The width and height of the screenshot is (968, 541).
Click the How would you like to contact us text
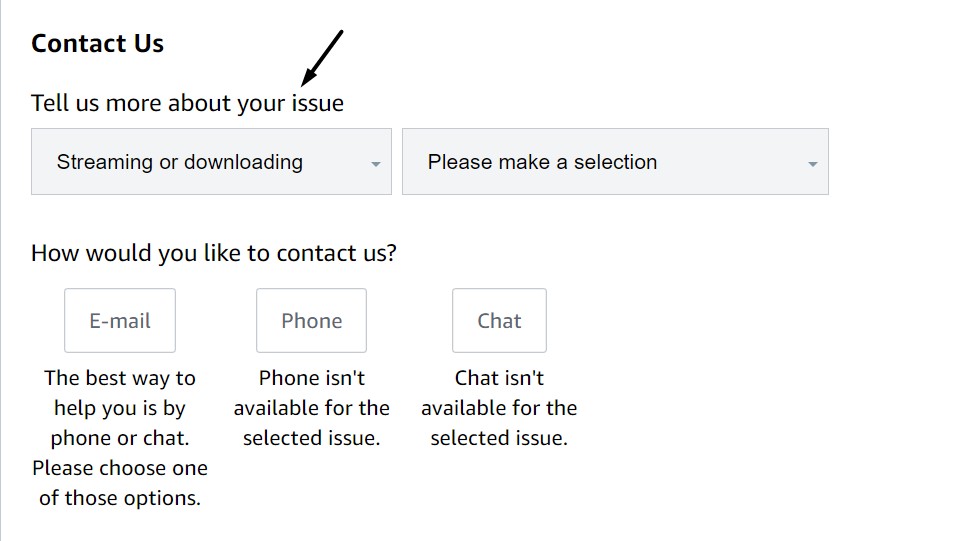point(213,253)
